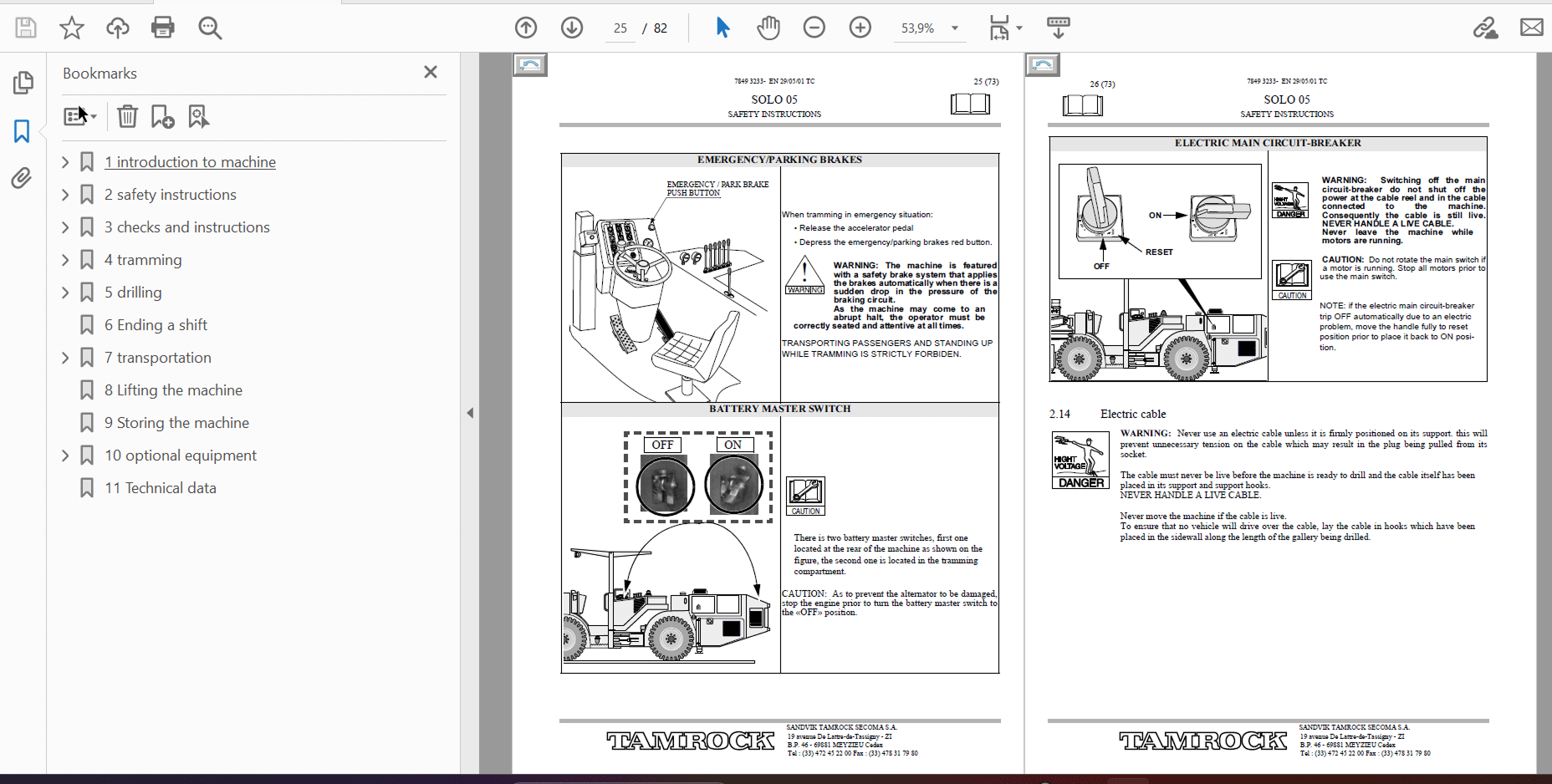1552x784 pixels.
Task: Upload file to cloud icon
Action: [118, 28]
